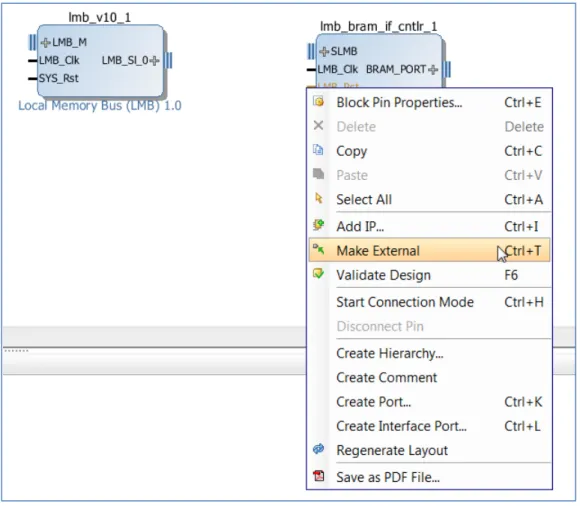The width and height of the screenshot is (580, 506).
Task: Click the Select All arrow icon
Action: 318,199
